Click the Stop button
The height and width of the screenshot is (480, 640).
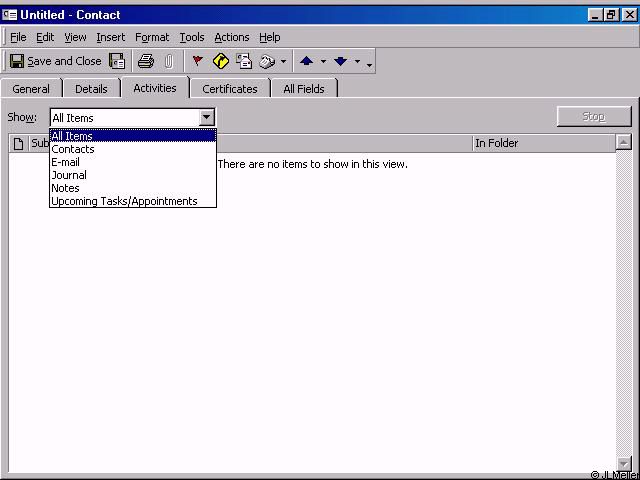(x=594, y=117)
